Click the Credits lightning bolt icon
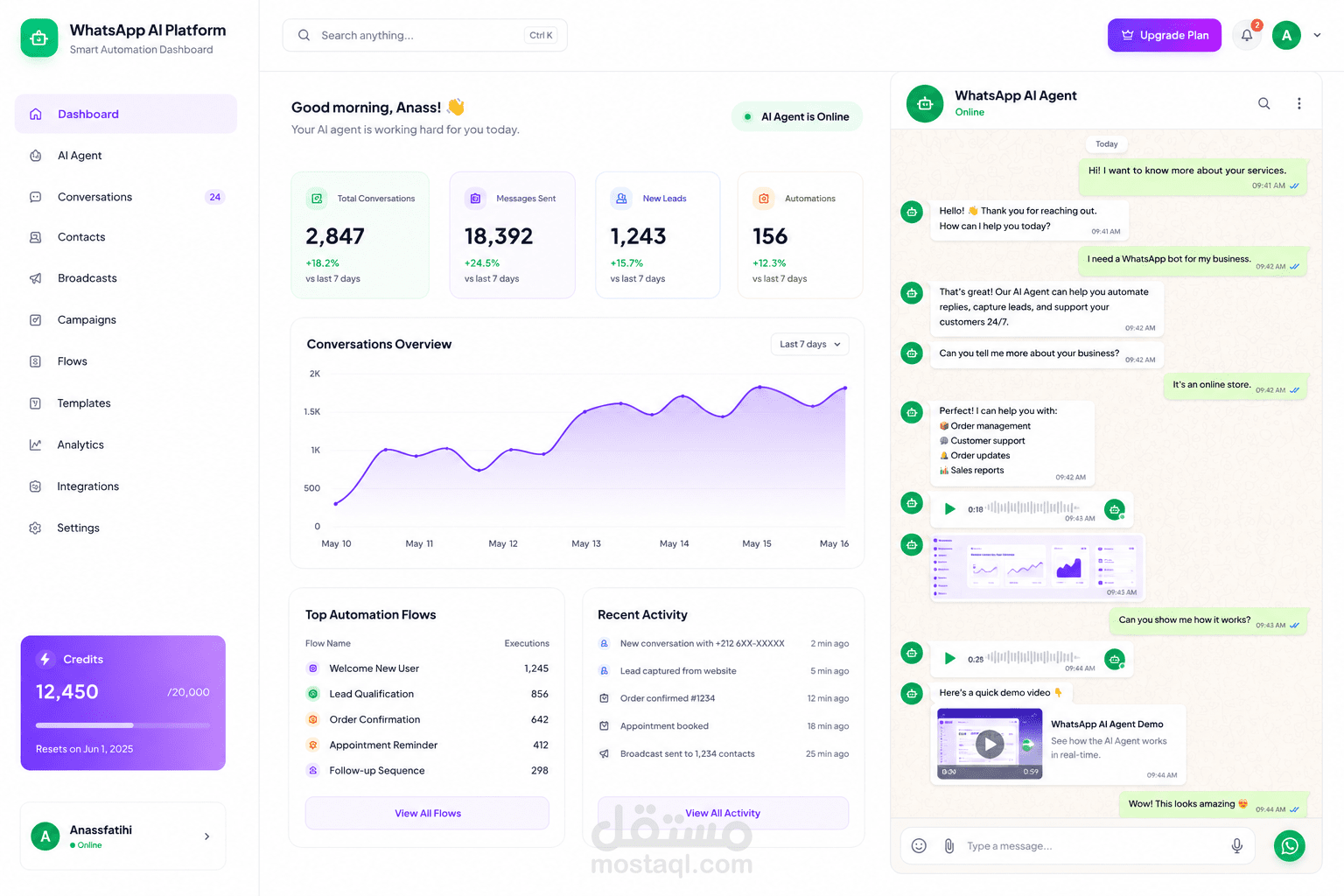Image resolution: width=1344 pixels, height=896 pixels. click(45, 659)
